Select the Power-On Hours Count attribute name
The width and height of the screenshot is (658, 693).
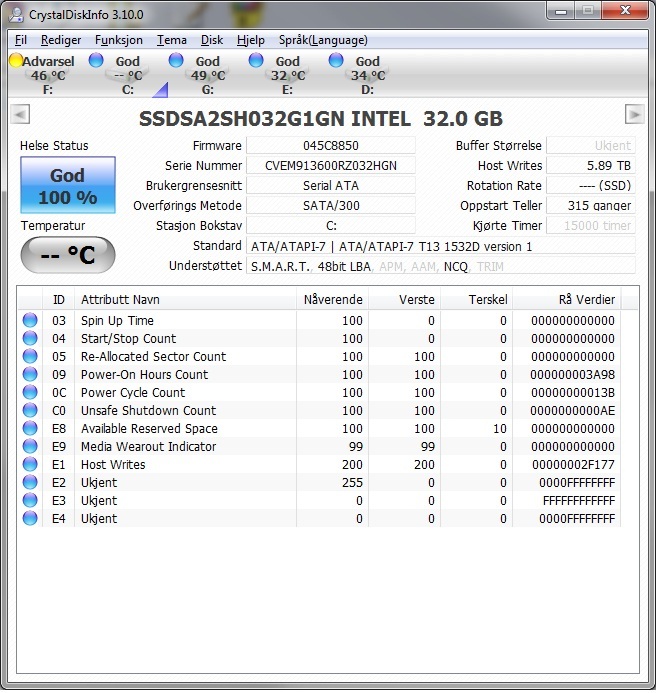click(x=144, y=374)
